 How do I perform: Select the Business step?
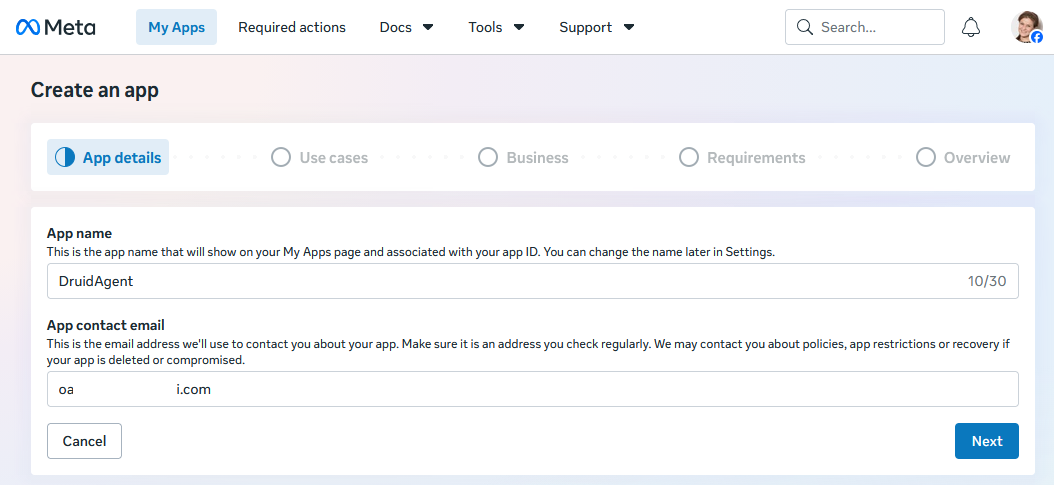pos(523,157)
